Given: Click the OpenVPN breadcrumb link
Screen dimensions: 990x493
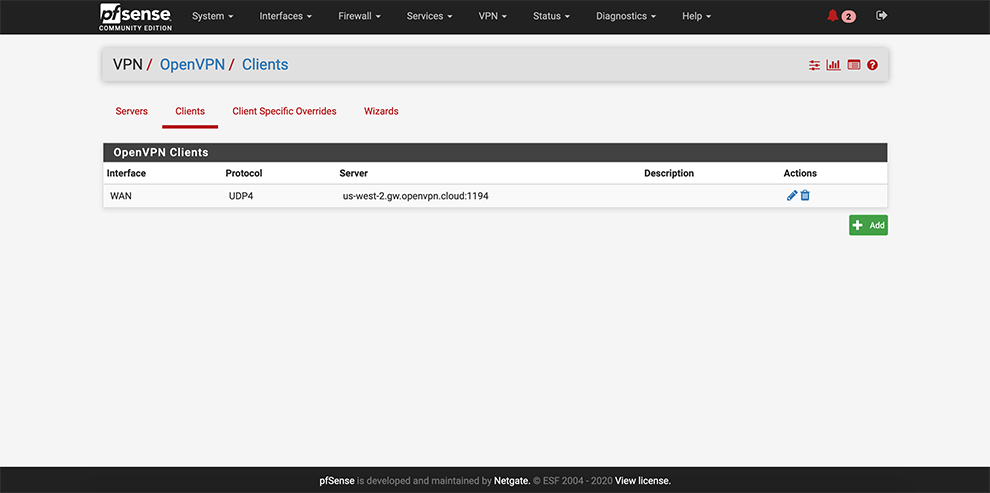Looking at the screenshot, I should pos(193,65).
